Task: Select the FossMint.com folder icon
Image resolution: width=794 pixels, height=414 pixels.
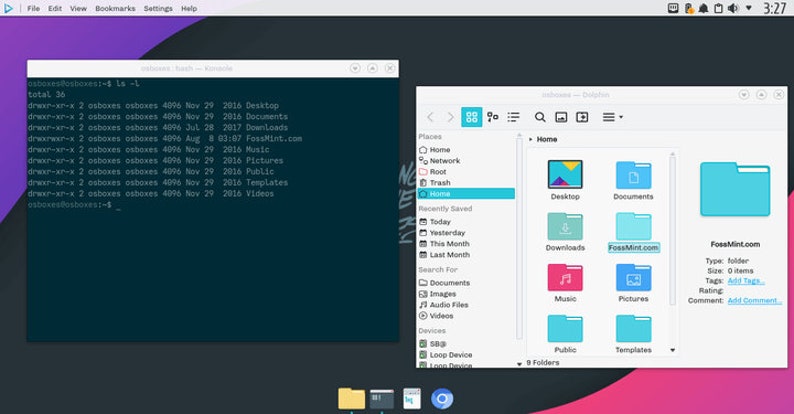Action: (x=633, y=226)
